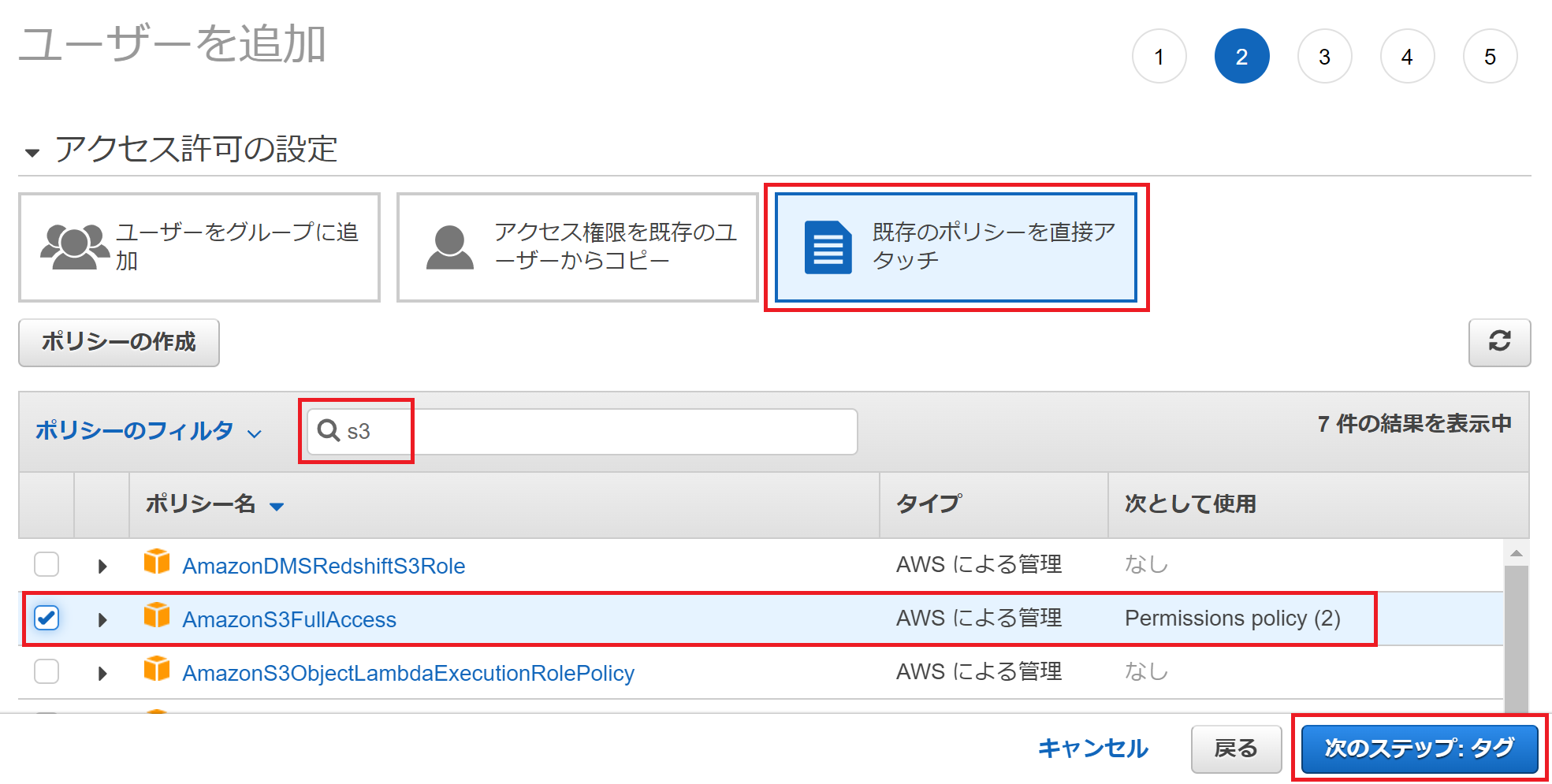The height and width of the screenshot is (784, 1552).
Task: Check the AmazonDMSRedshiftS3Role checkbox
Action: point(47,564)
